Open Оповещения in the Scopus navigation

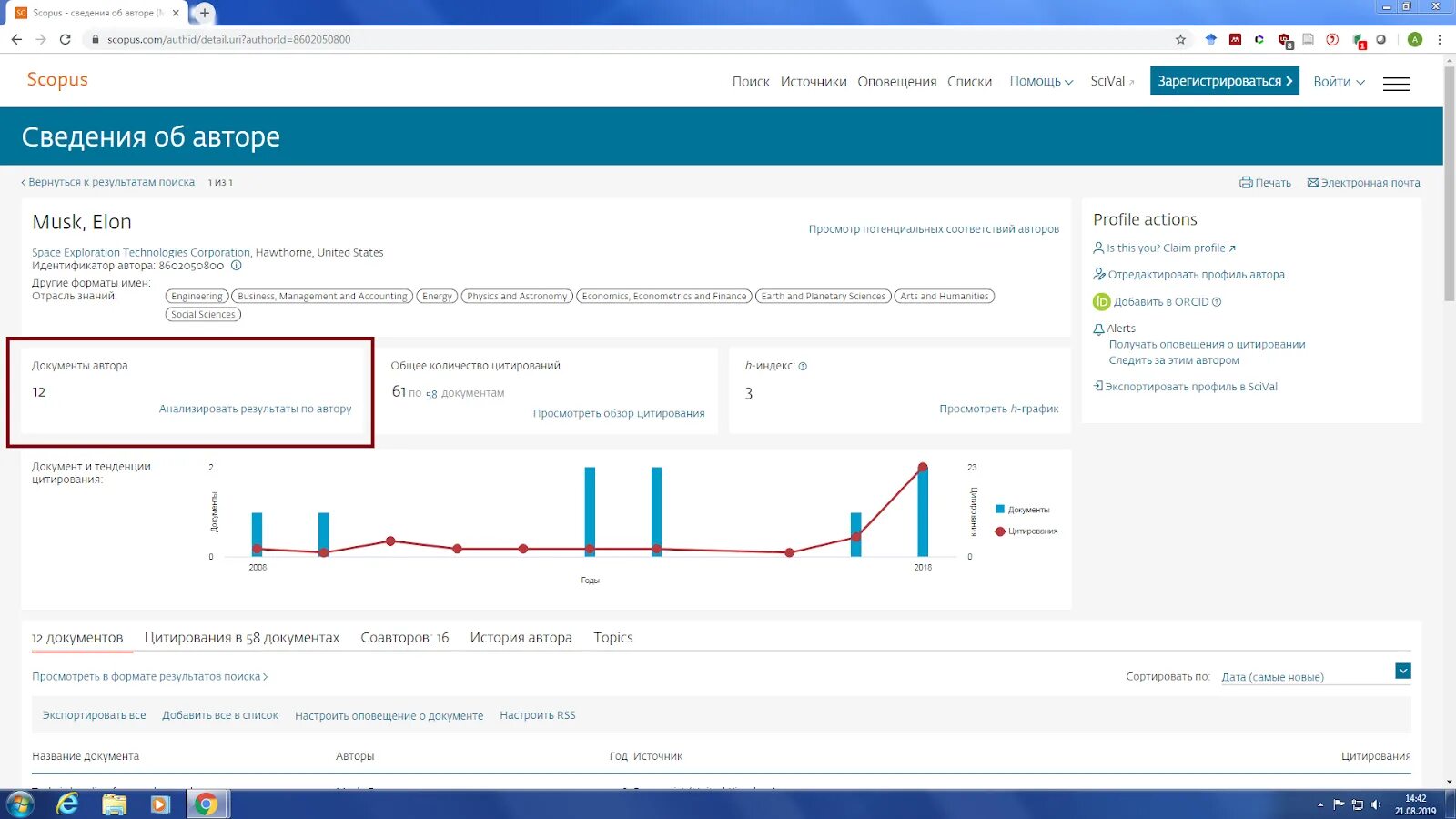pos(897,82)
